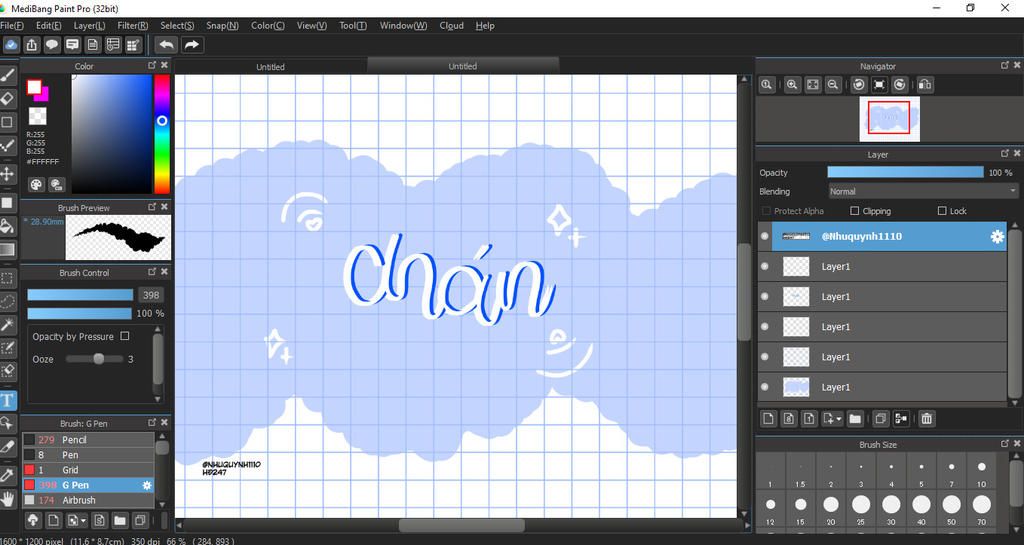This screenshot has height=545, width=1024.
Task: Open the Snap menu
Action: (x=222, y=25)
